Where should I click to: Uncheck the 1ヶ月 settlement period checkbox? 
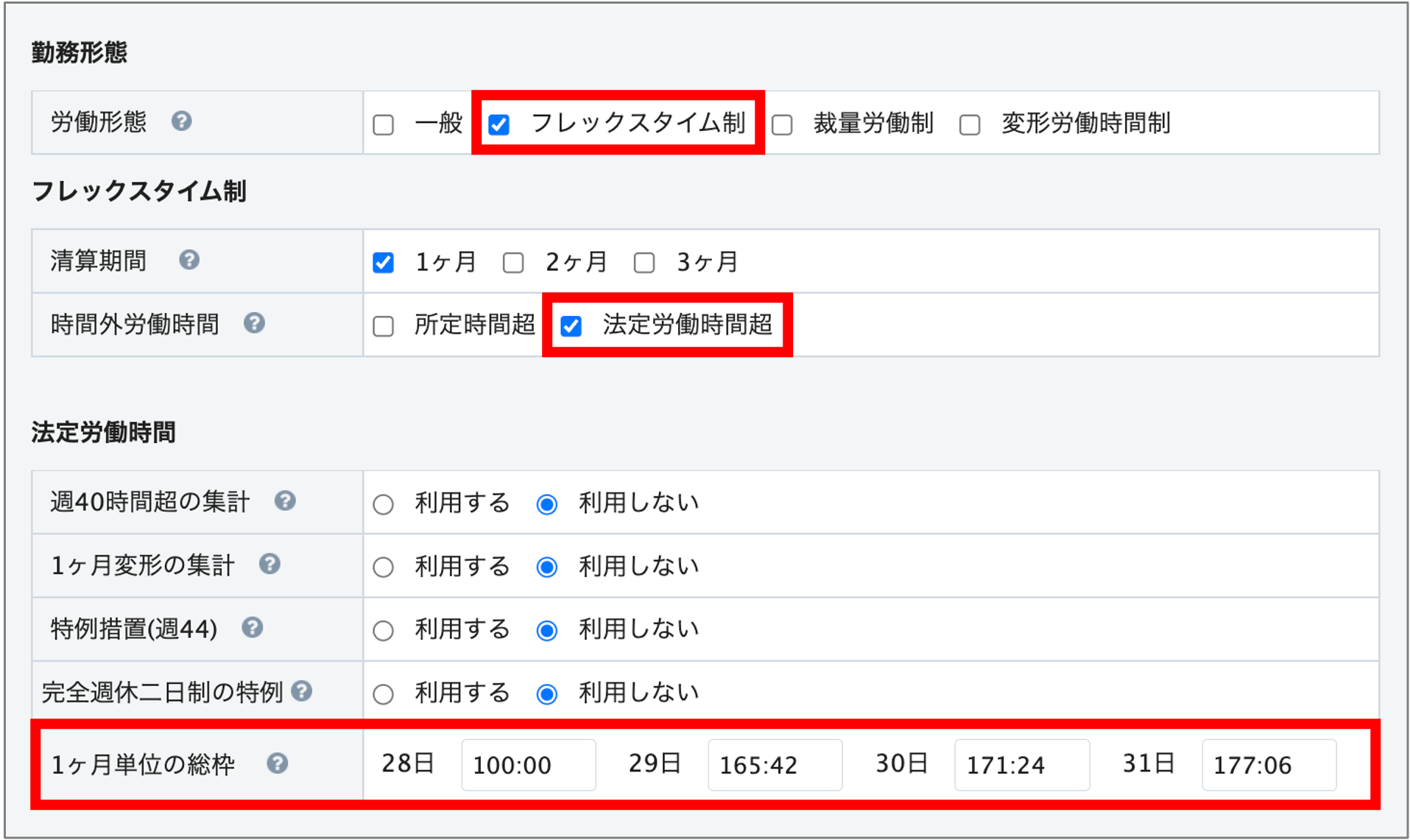(x=383, y=263)
